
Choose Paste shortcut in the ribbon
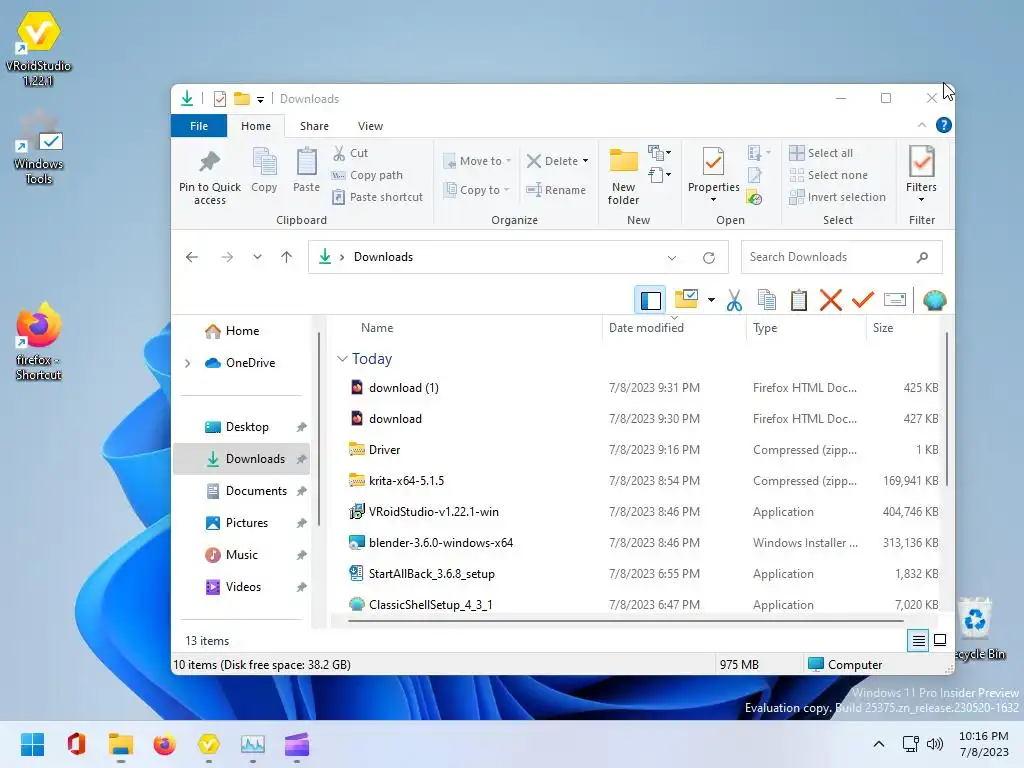tap(377, 197)
